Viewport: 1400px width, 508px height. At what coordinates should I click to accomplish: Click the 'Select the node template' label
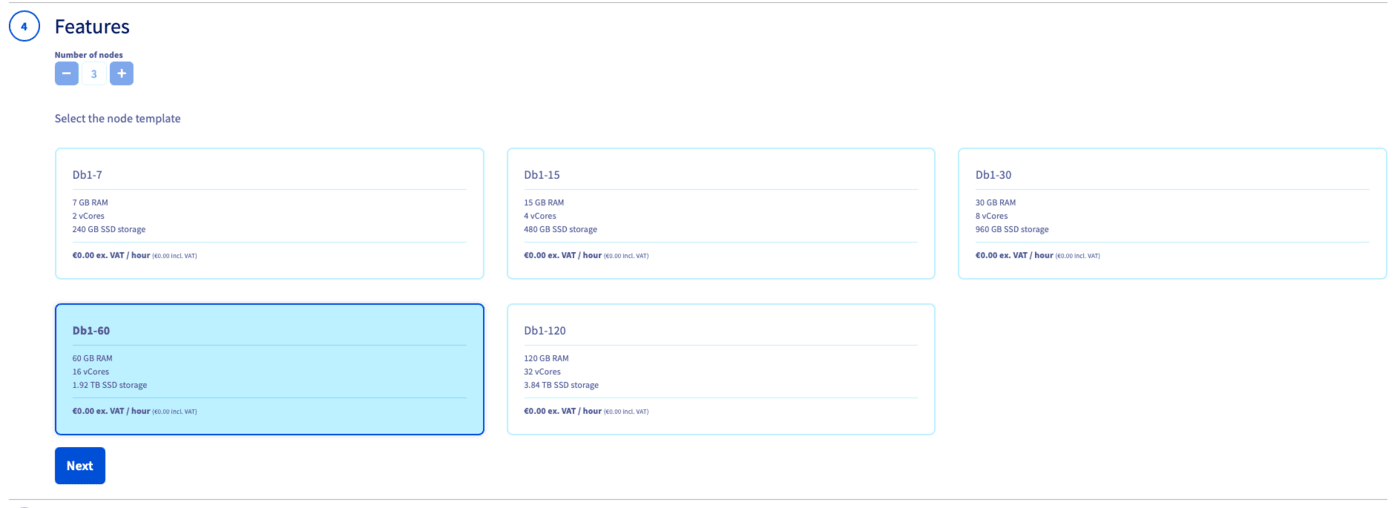pyautogui.click(x=118, y=118)
